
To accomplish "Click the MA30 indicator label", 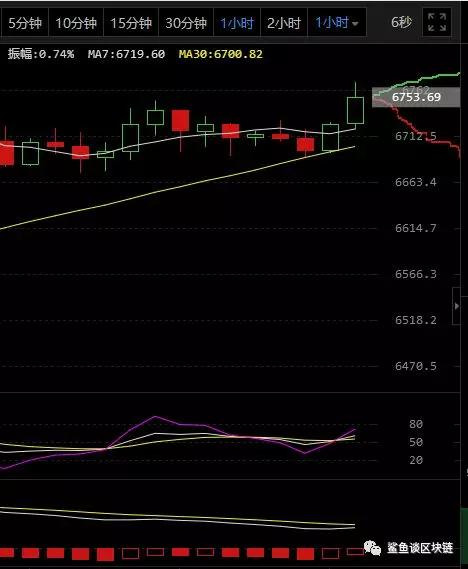I will tap(221, 54).
